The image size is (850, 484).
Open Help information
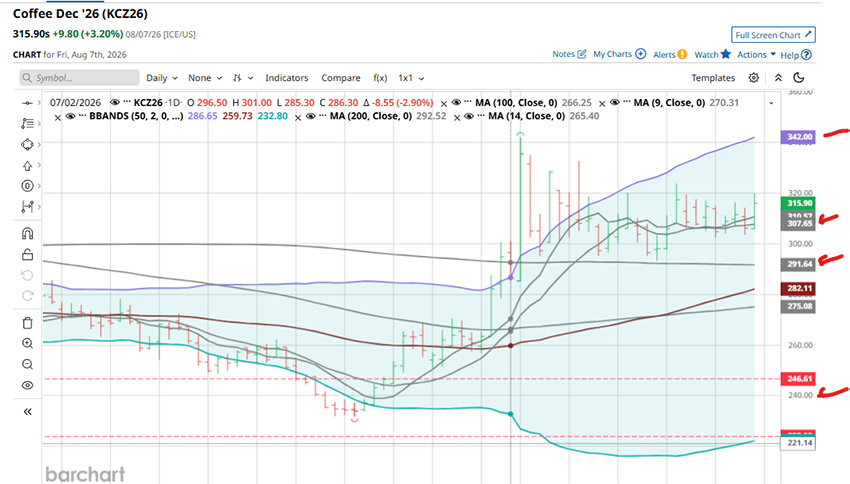(796, 55)
